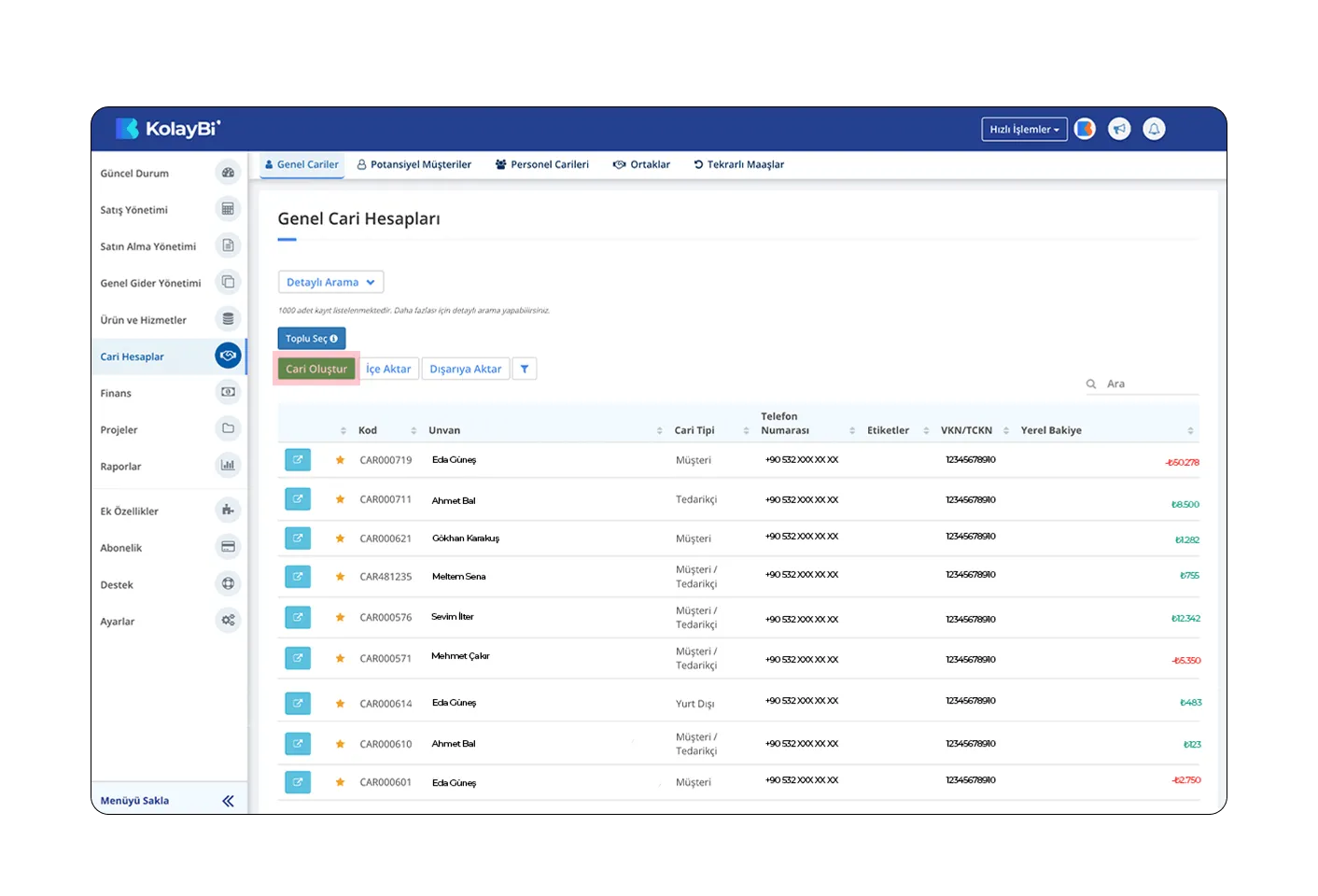Collapse sidebar with Menüyü Sakla chevrons

tap(228, 801)
